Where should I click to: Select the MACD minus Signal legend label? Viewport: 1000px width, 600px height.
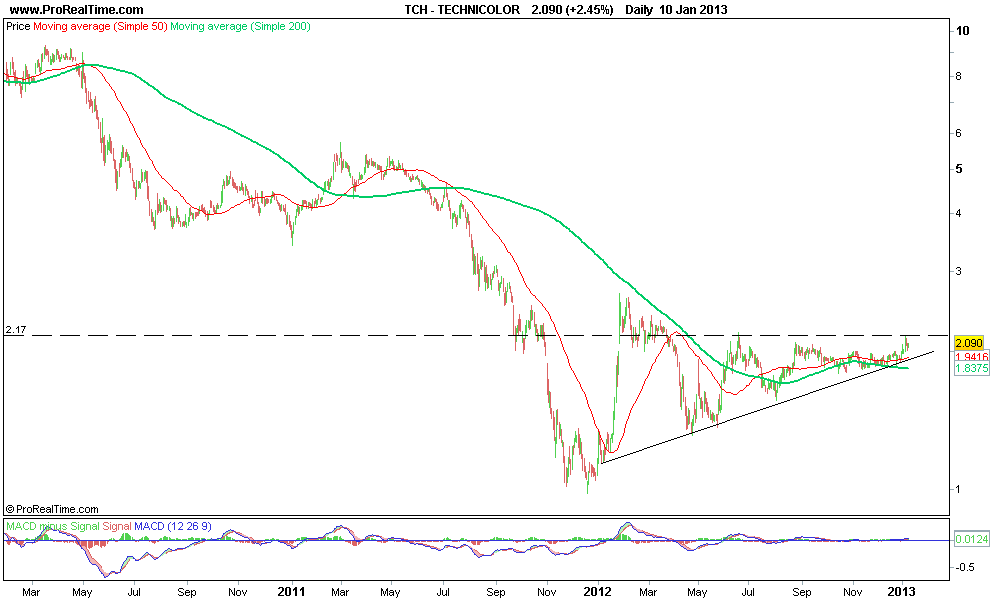point(52,527)
